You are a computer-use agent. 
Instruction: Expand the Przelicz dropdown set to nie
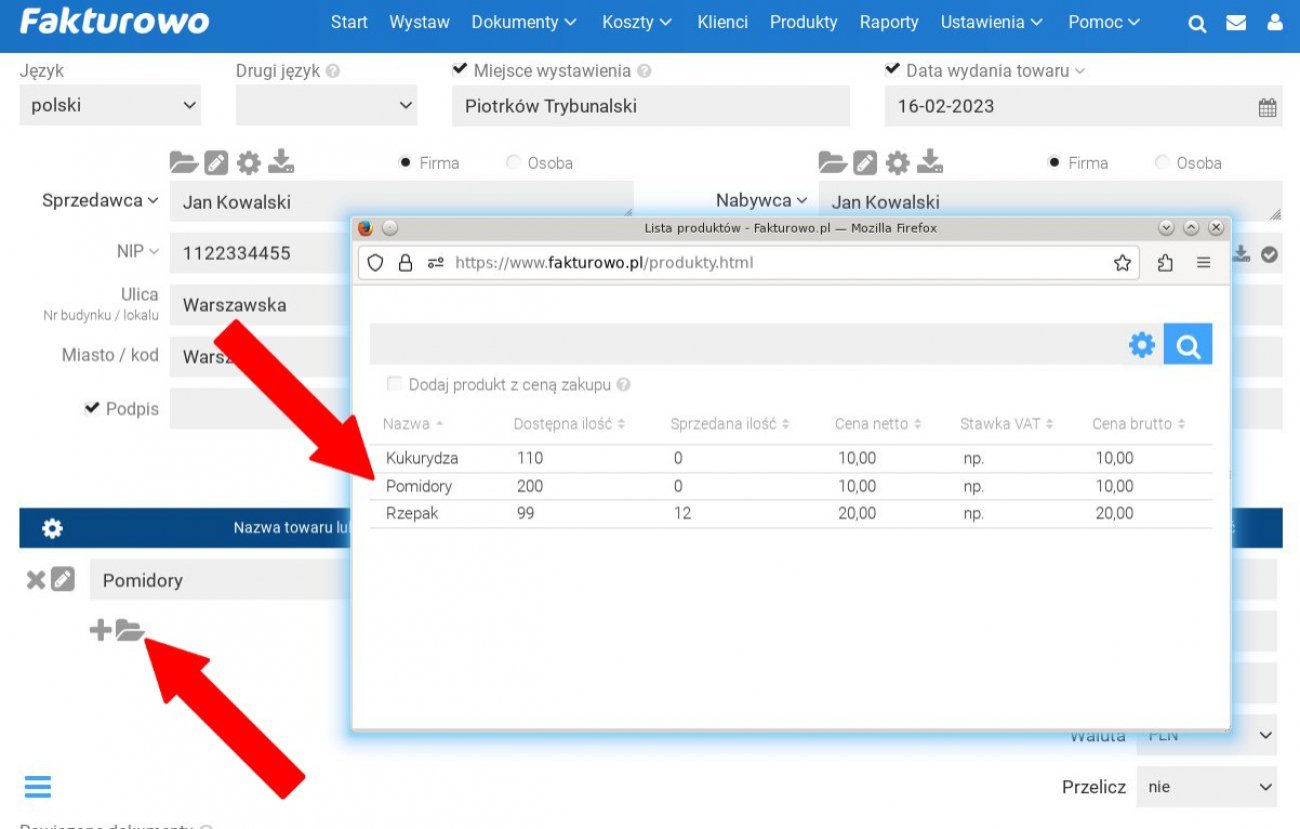(x=1206, y=787)
